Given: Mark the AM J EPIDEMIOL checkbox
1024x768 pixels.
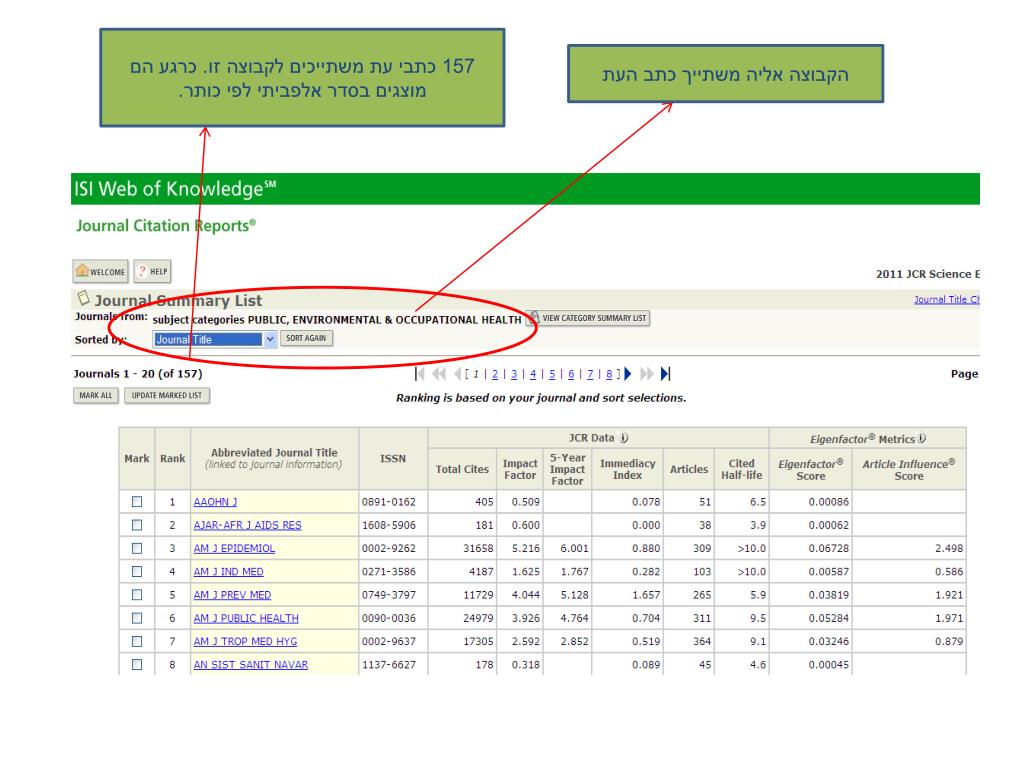Looking at the screenshot, I should pos(136,548).
